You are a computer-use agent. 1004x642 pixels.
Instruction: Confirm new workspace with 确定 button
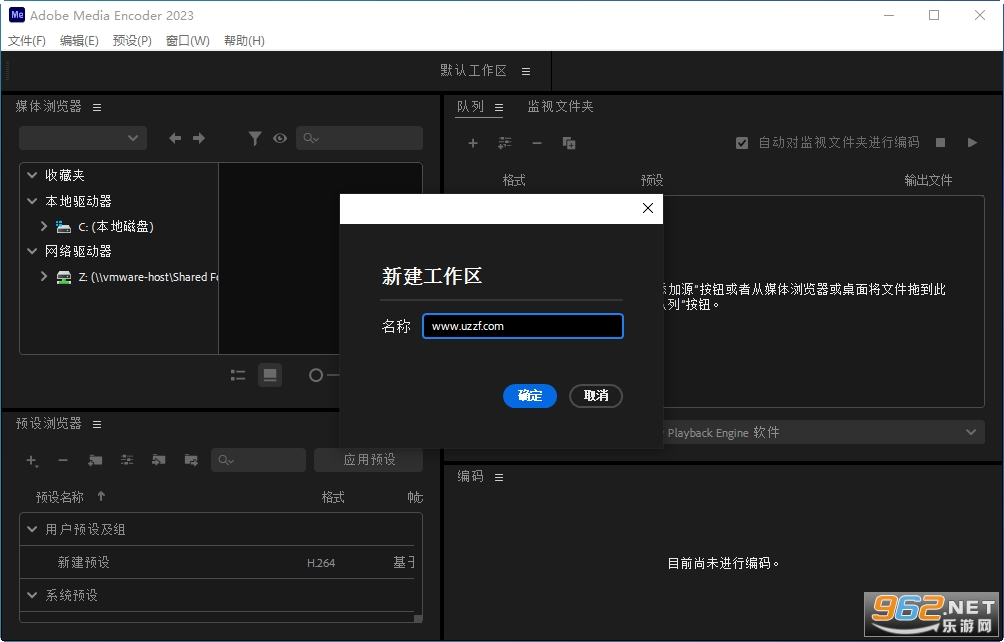[x=530, y=396]
